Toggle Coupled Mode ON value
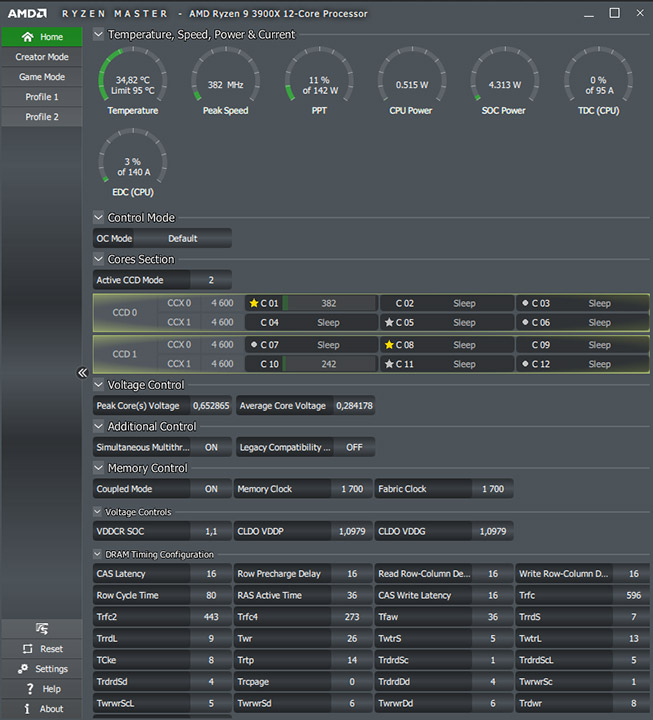653x720 pixels. click(211, 489)
